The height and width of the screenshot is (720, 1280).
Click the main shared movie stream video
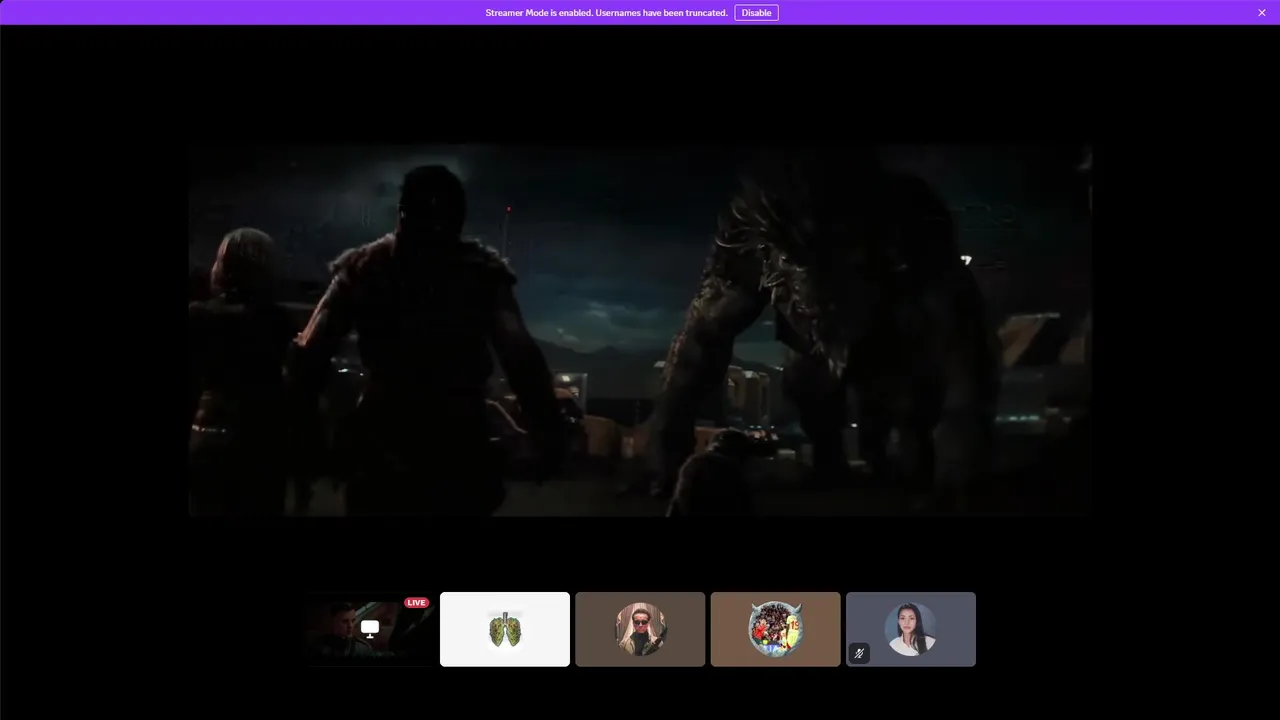tap(640, 330)
